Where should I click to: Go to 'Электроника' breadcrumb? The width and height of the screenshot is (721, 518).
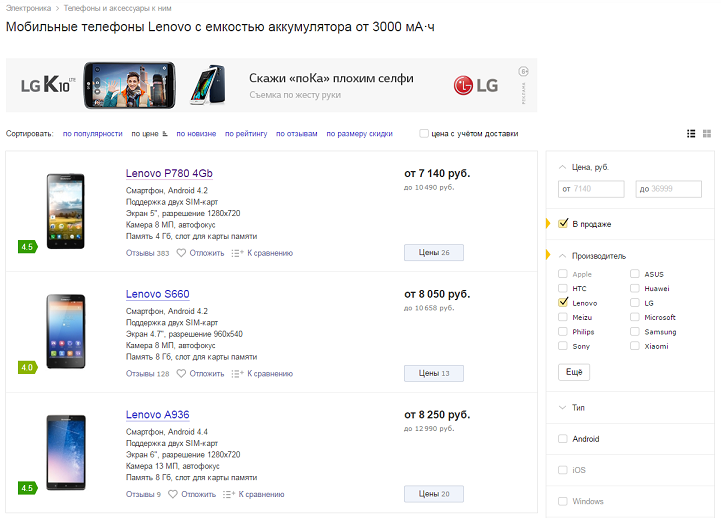(29, 8)
